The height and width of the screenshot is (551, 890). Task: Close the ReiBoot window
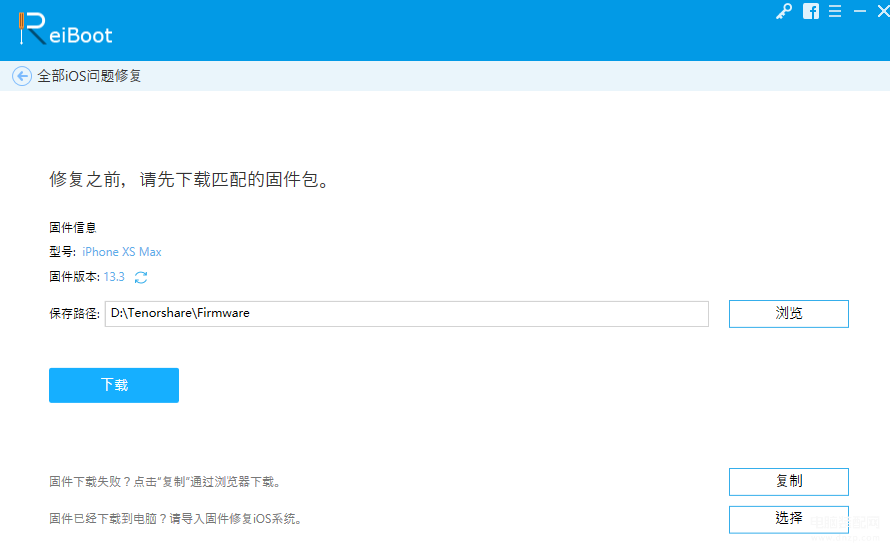coord(883,11)
